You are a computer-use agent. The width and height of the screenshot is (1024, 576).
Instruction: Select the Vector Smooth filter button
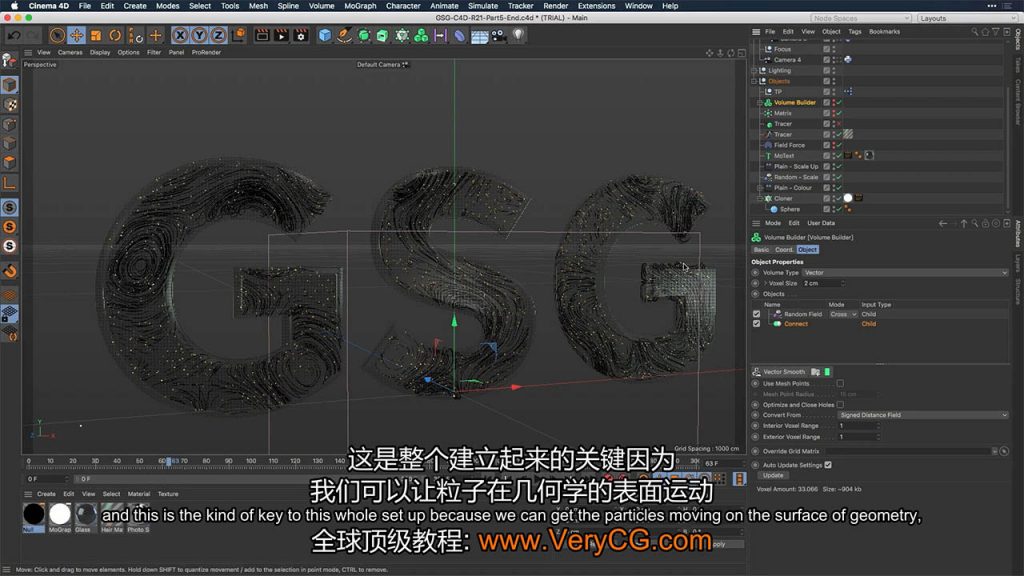point(784,372)
